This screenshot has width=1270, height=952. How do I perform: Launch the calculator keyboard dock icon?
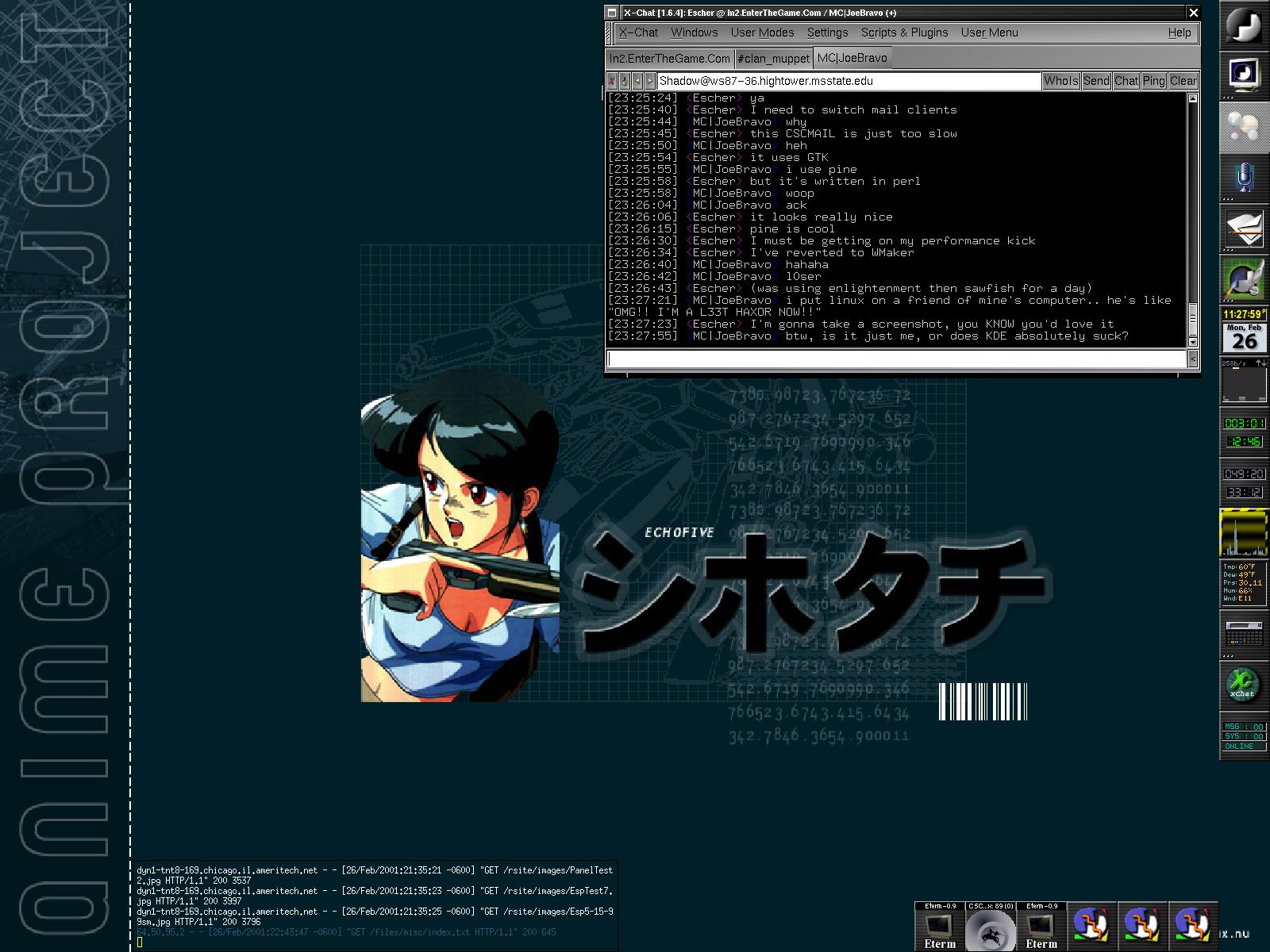[x=1244, y=635]
